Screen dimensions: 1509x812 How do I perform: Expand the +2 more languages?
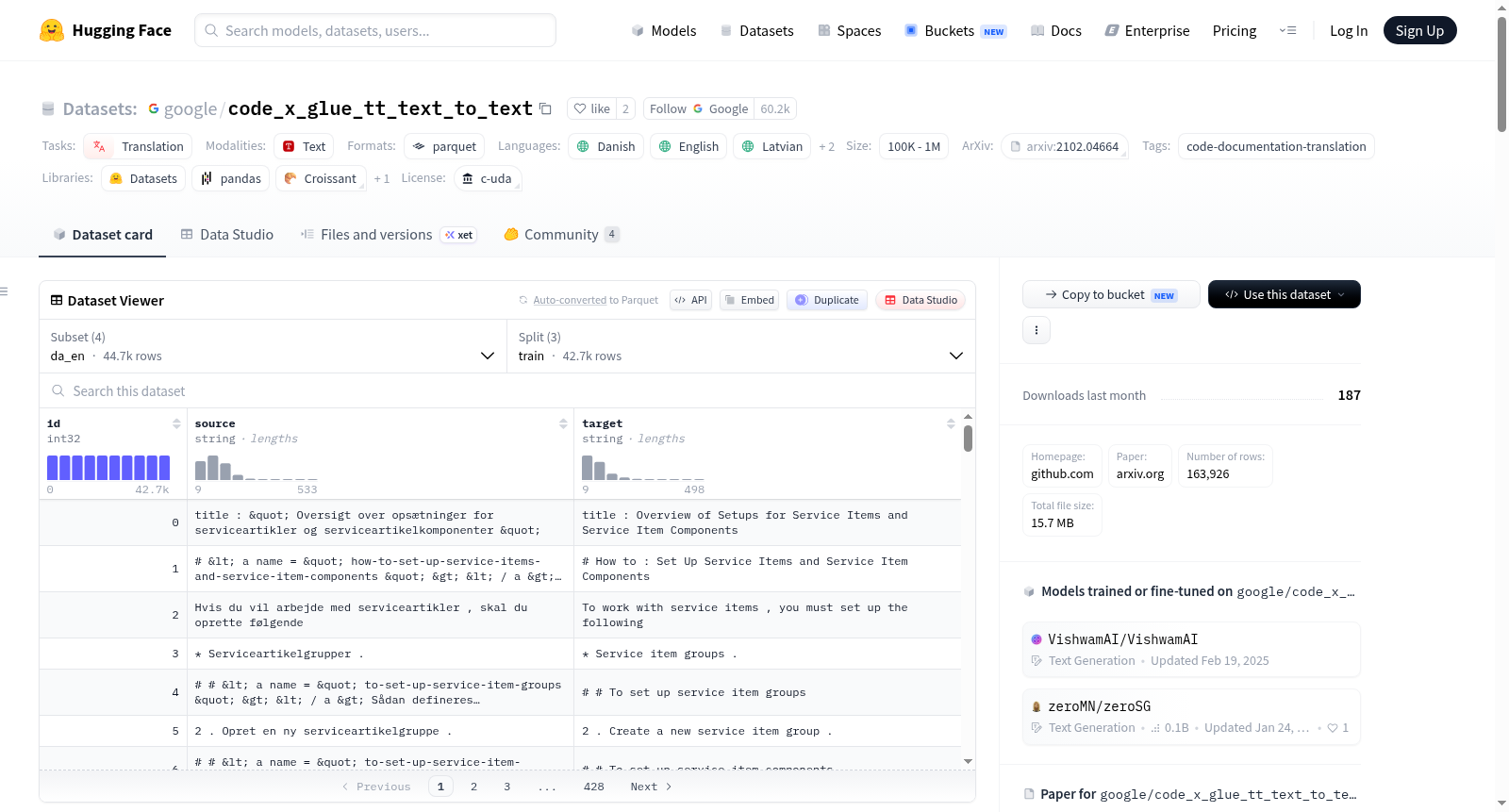(x=826, y=146)
